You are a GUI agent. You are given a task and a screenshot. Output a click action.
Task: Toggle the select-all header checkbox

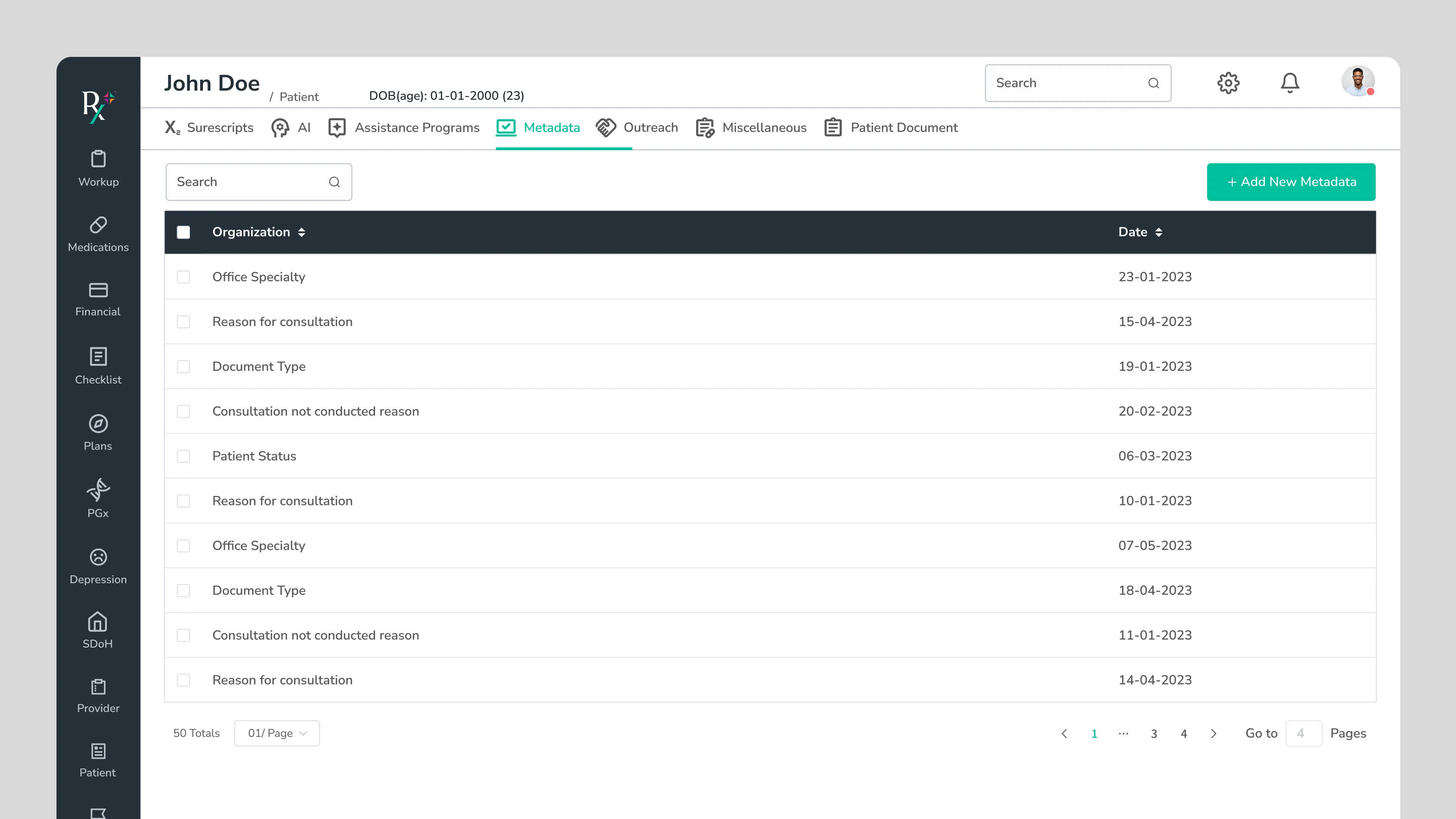click(183, 232)
